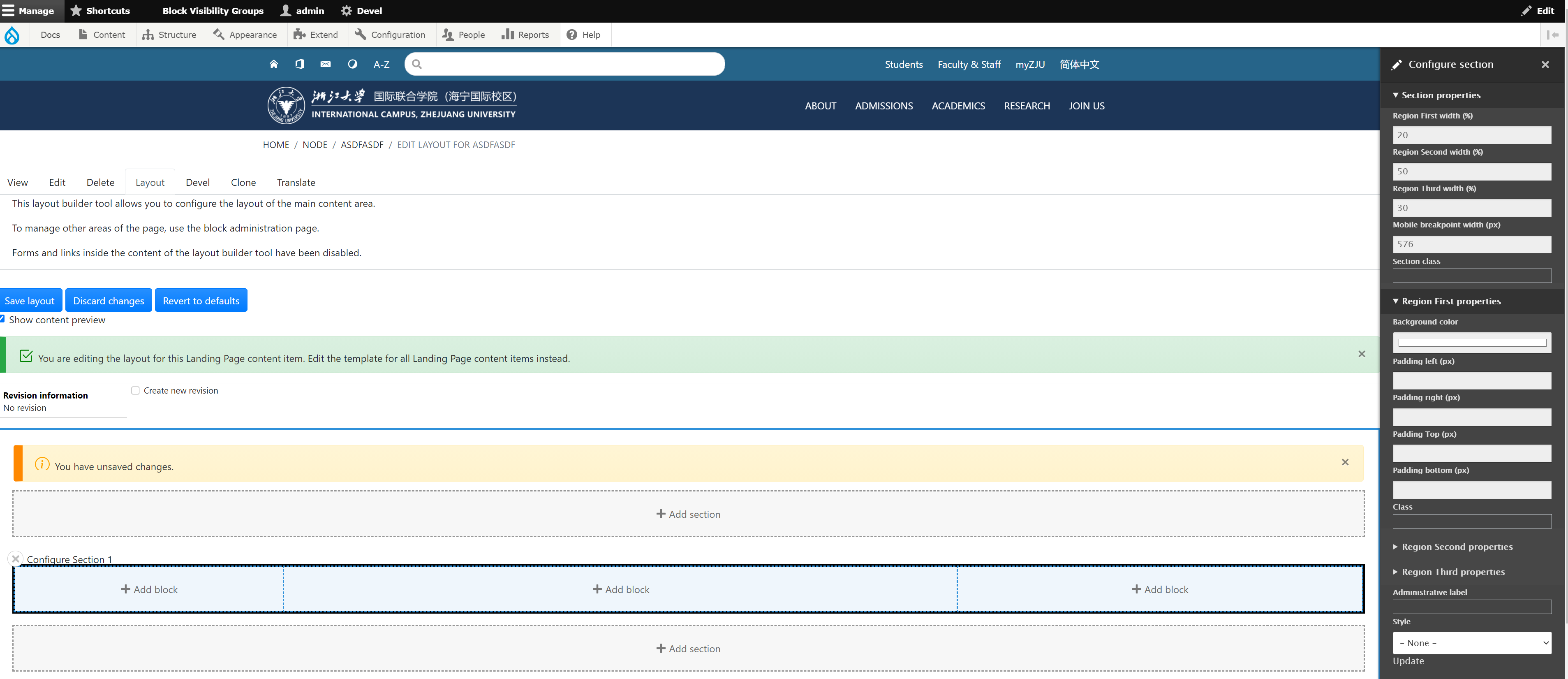
Task: Toggle Show content preview checkbox
Action: click(2, 319)
